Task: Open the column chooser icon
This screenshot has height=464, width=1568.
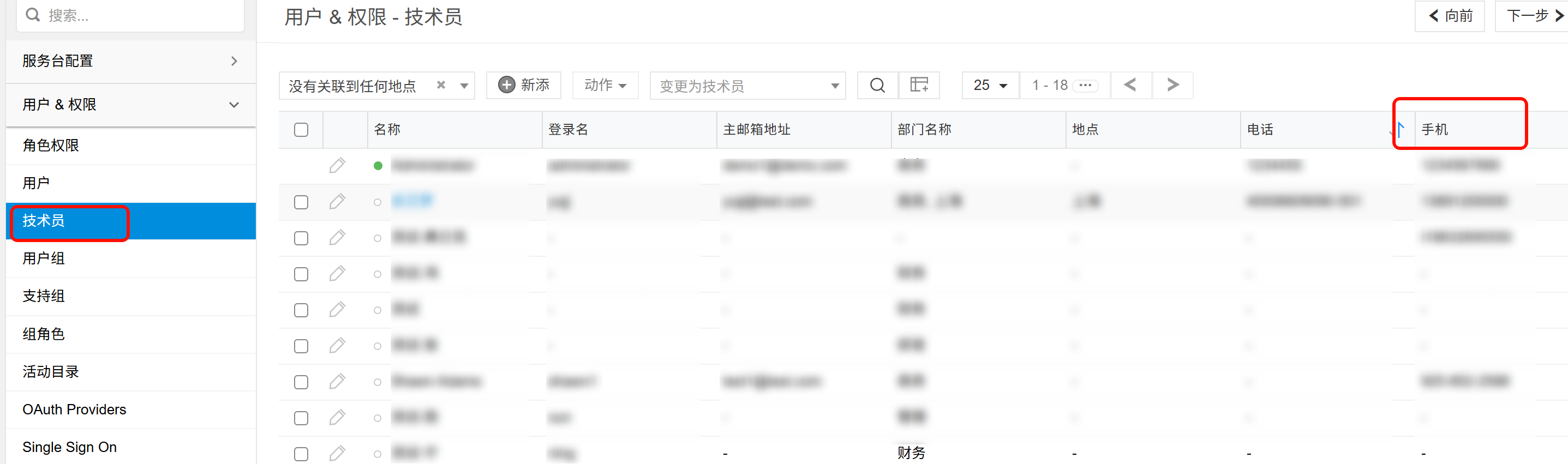Action: [x=919, y=85]
